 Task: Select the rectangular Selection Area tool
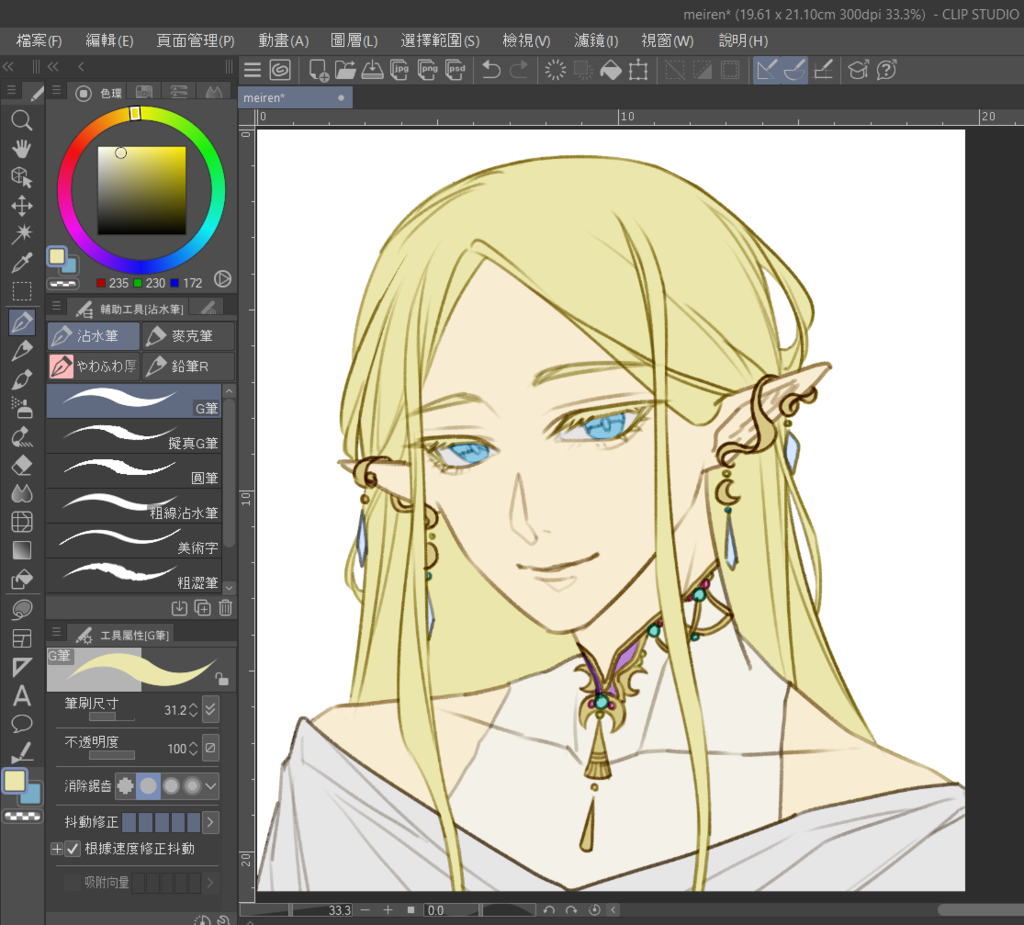[x=22, y=291]
